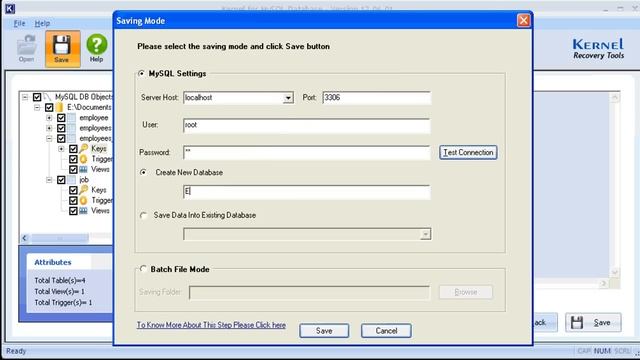Click the job table icon
The image size is (640, 360).
(72, 180)
